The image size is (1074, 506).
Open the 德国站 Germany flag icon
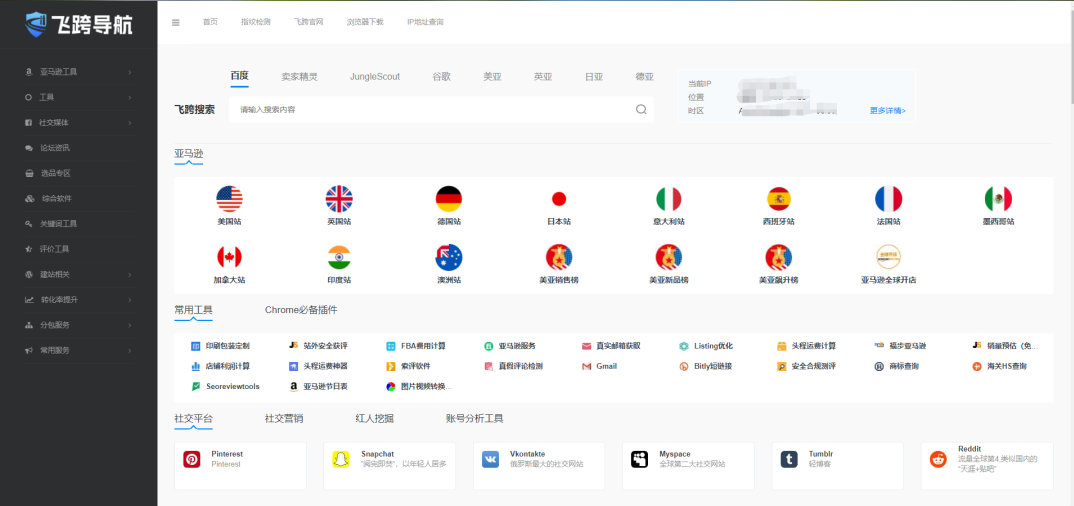coord(449,199)
